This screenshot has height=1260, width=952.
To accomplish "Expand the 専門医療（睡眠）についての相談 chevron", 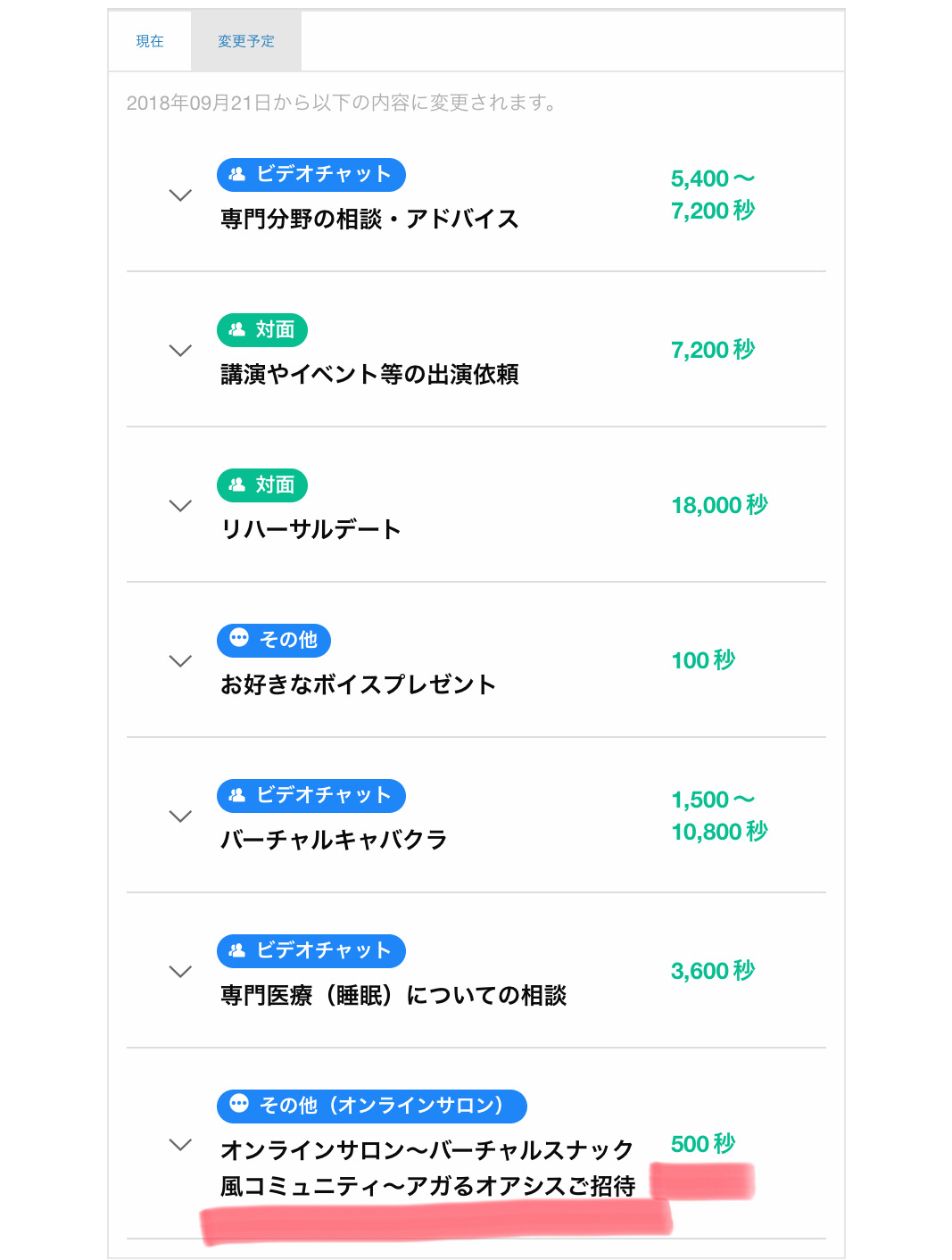I will tap(180, 972).
